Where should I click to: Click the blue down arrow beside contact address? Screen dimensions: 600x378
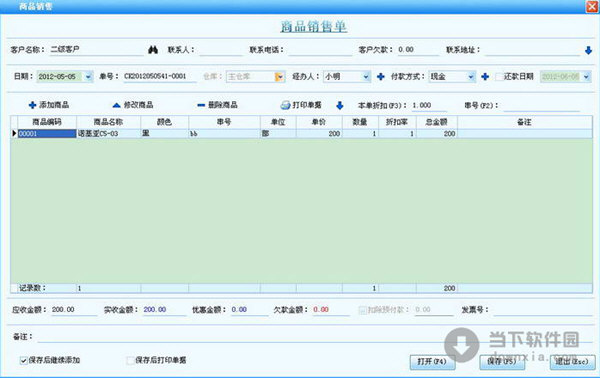point(588,50)
